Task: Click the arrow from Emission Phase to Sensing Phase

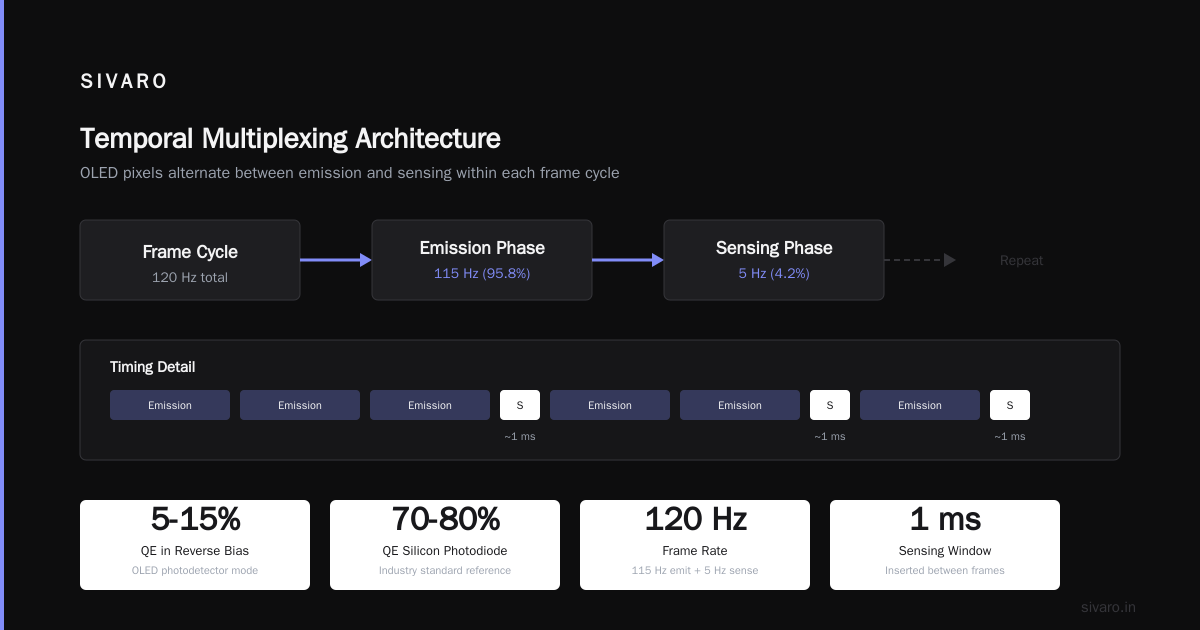Action: click(628, 260)
